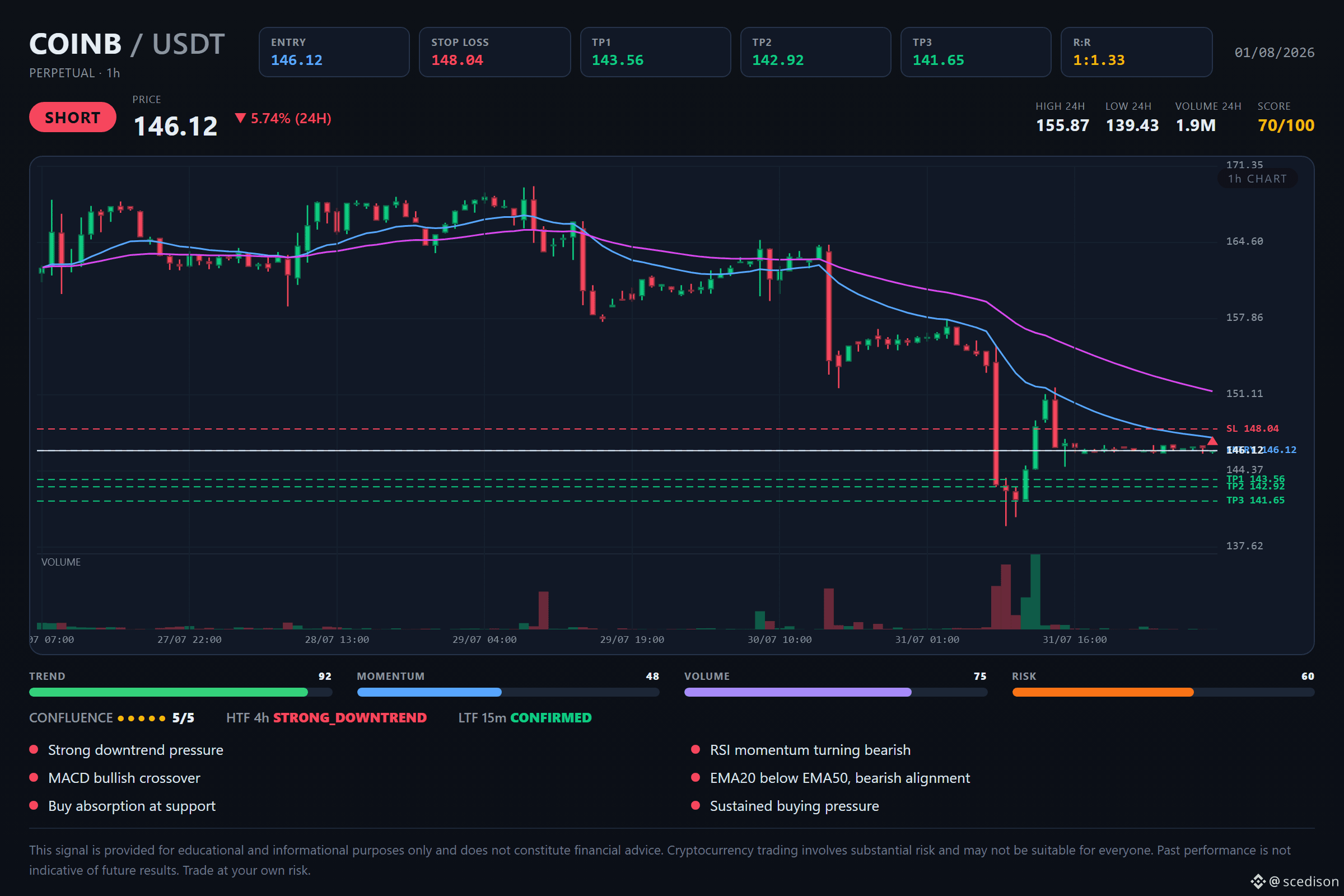
Task: Click the 30/07 10:00 time axis label
Action: click(780, 640)
